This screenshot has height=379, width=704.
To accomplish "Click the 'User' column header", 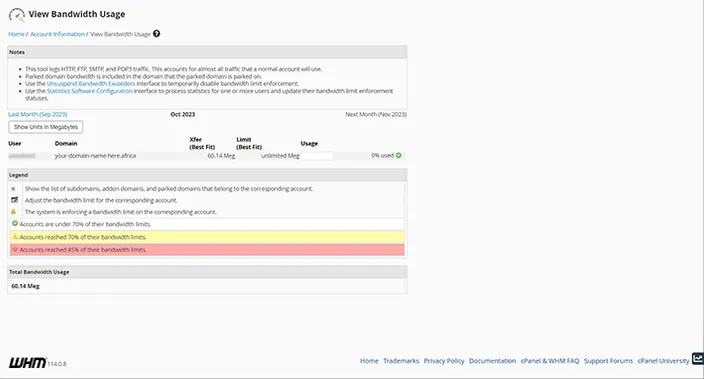I will tap(15, 144).
